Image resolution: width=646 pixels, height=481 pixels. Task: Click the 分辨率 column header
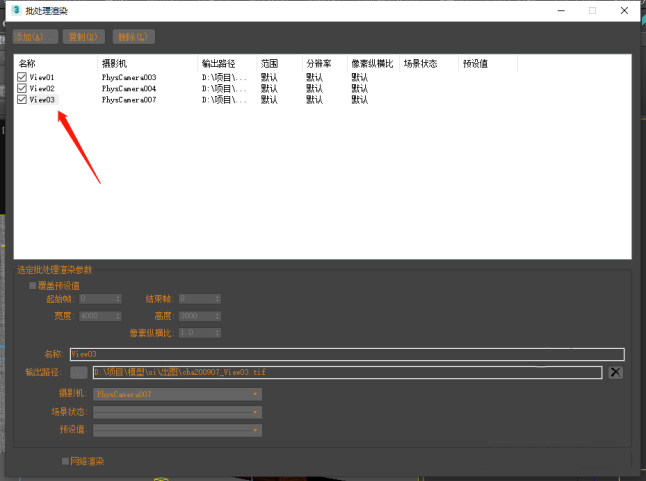point(325,63)
